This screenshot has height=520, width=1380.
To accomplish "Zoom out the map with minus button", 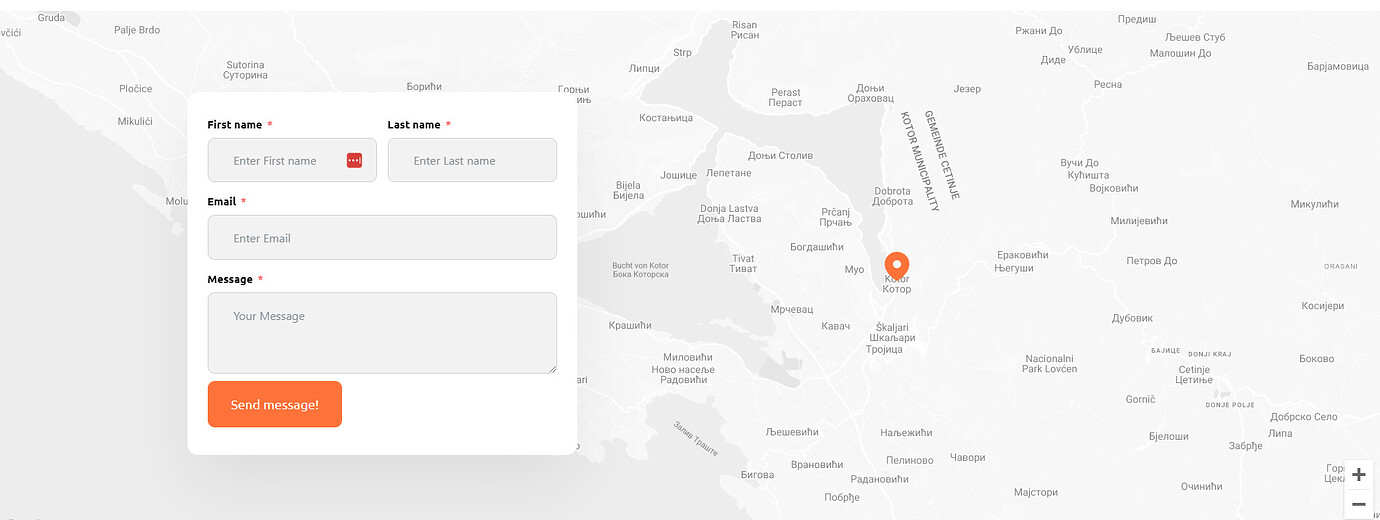I will point(1359,504).
